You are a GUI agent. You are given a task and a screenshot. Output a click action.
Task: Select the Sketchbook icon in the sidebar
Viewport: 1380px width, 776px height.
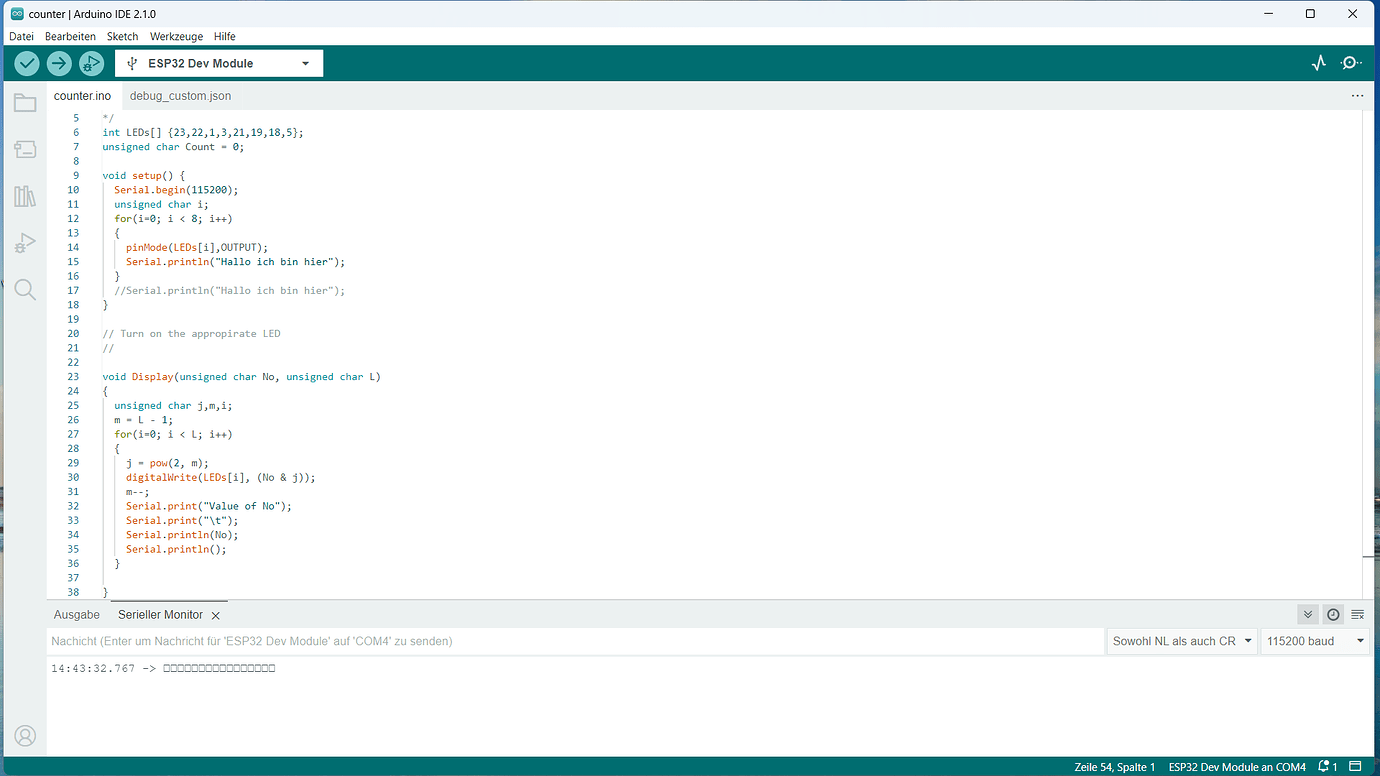click(25, 102)
